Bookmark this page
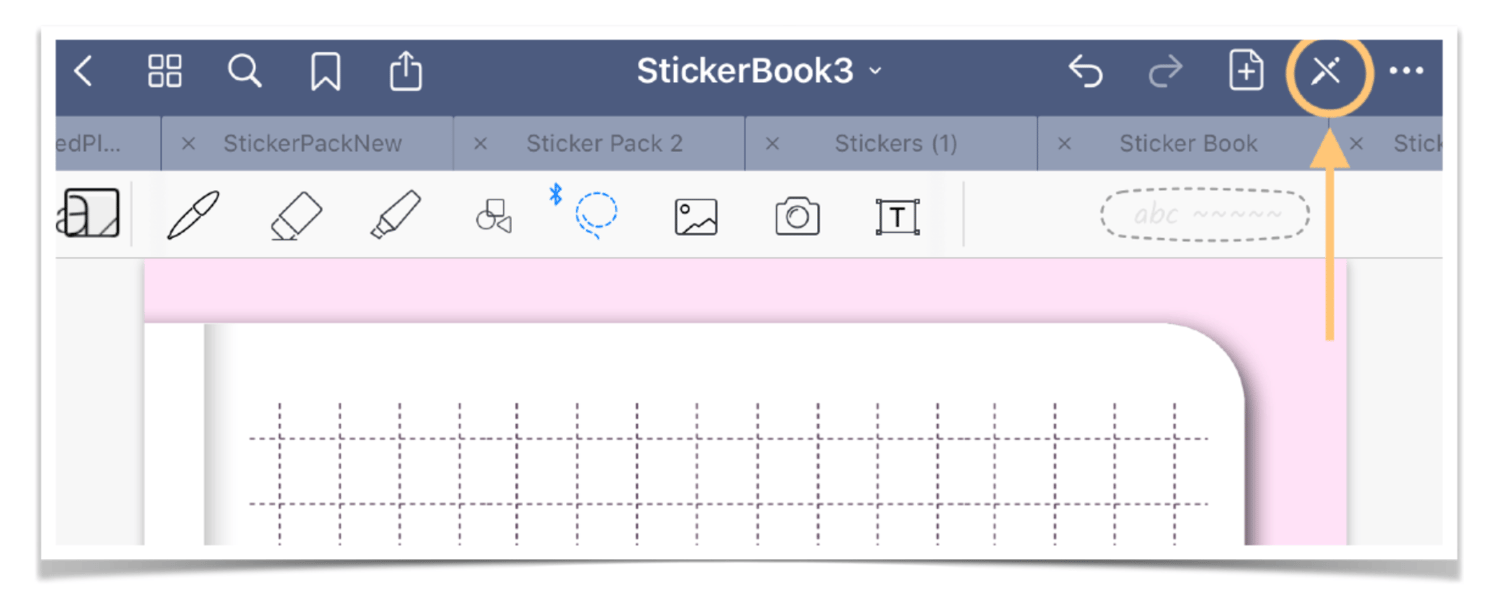 [325, 72]
